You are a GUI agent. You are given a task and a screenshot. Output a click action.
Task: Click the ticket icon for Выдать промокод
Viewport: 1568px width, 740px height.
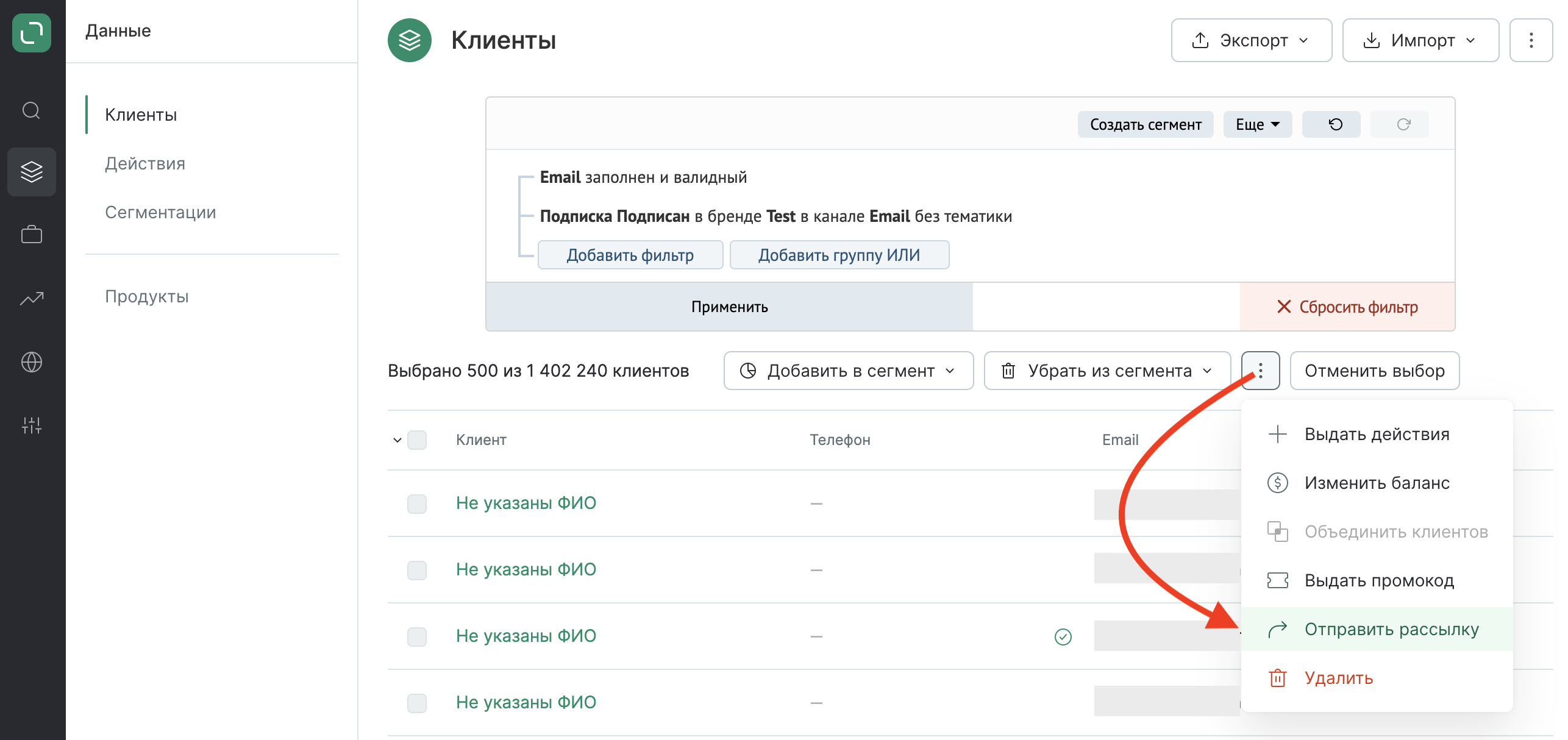[x=1278, y=580]
